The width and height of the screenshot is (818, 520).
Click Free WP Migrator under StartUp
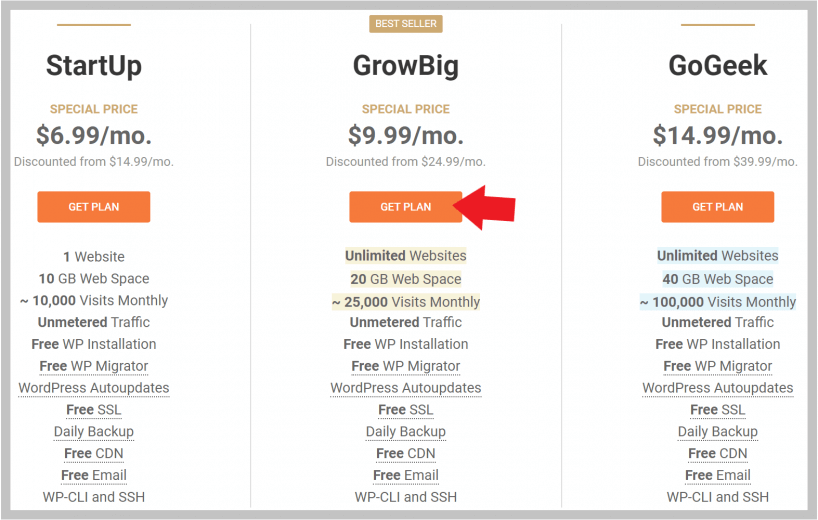94,366
